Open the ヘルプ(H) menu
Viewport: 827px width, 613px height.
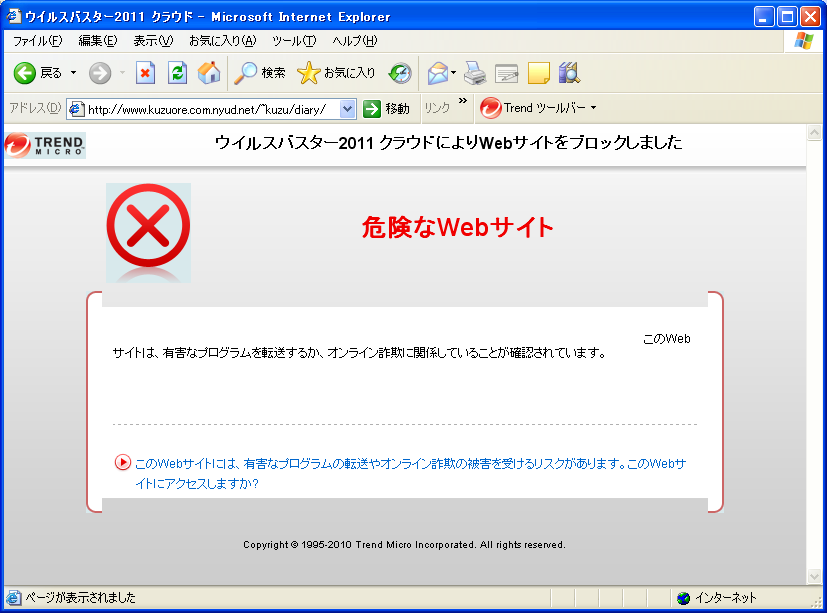pyautogui.click(x=354, y=41)
